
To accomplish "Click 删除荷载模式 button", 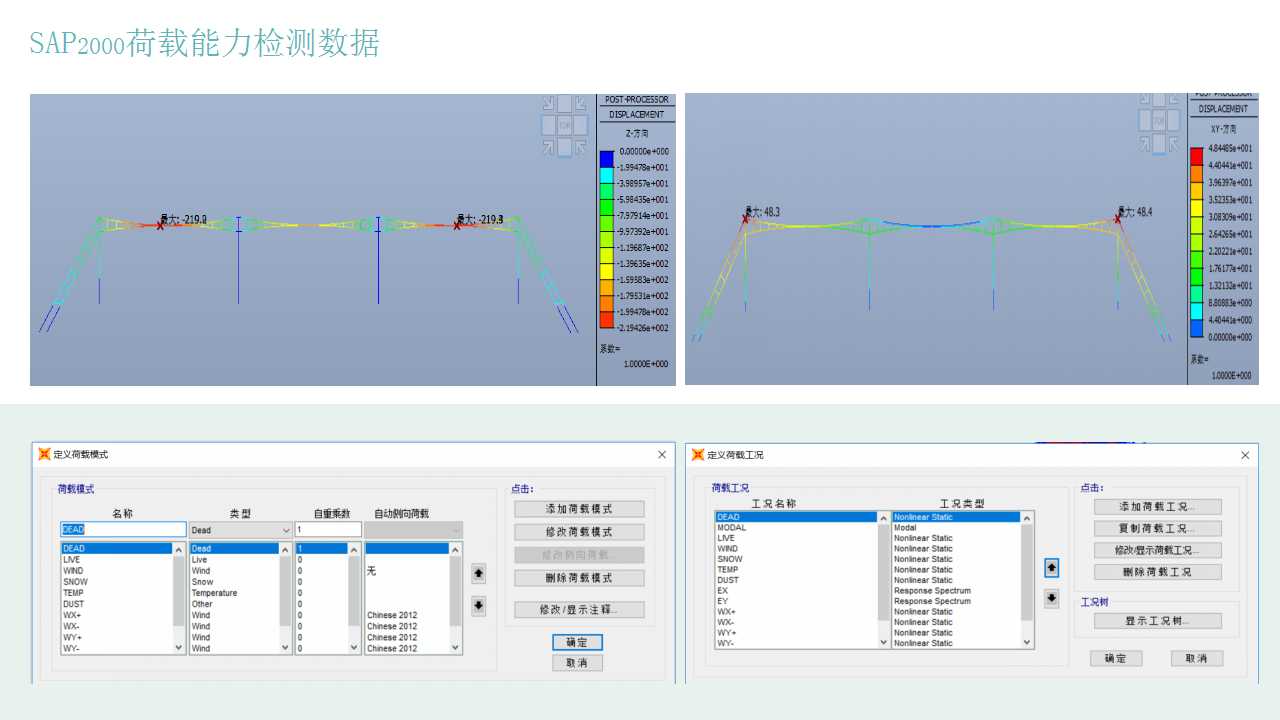I will click(579, 578).
